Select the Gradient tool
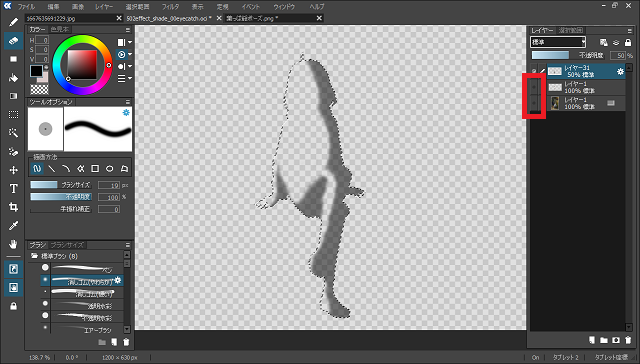640x364 pixels. [13, 96]
